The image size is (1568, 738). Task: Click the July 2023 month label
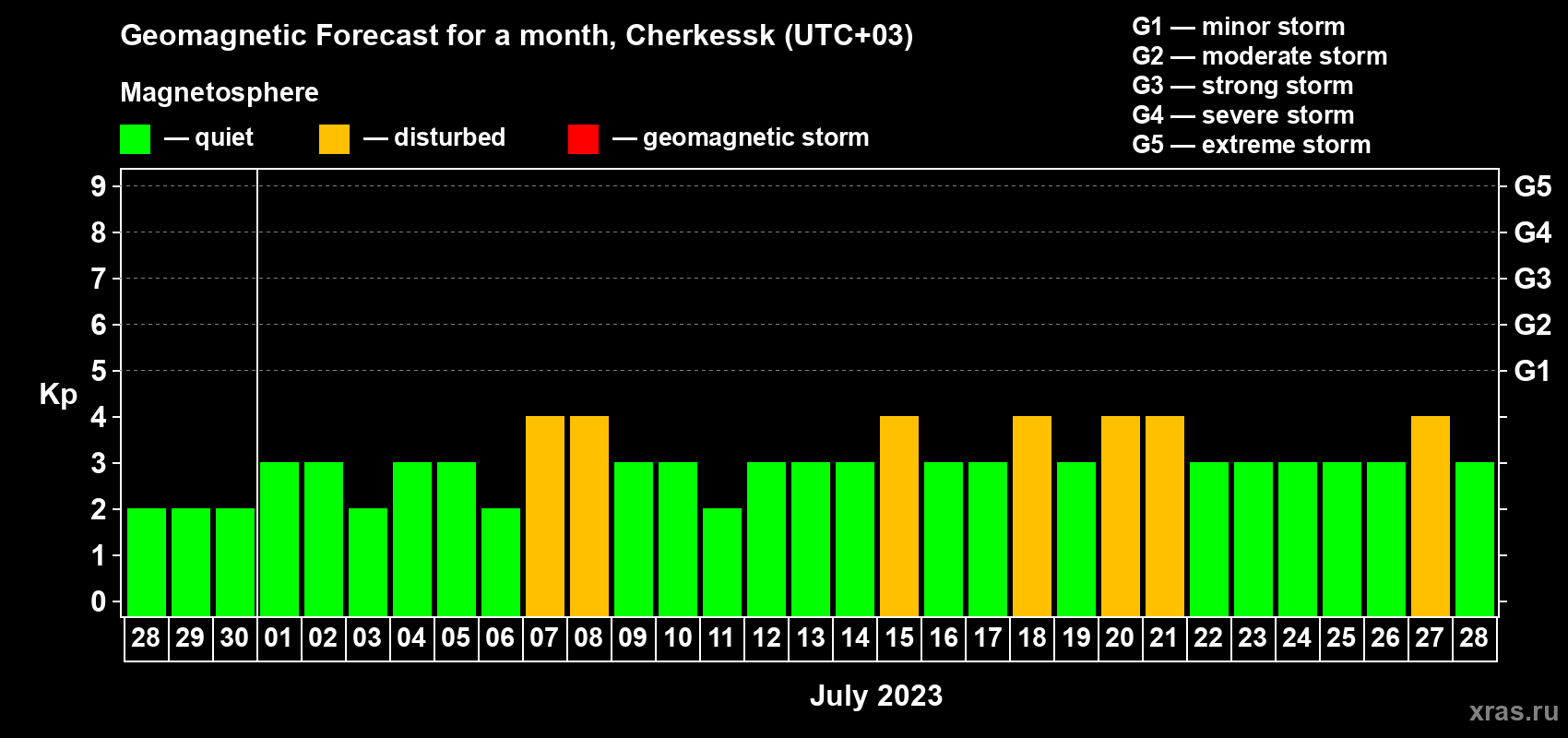pos(876,696)
